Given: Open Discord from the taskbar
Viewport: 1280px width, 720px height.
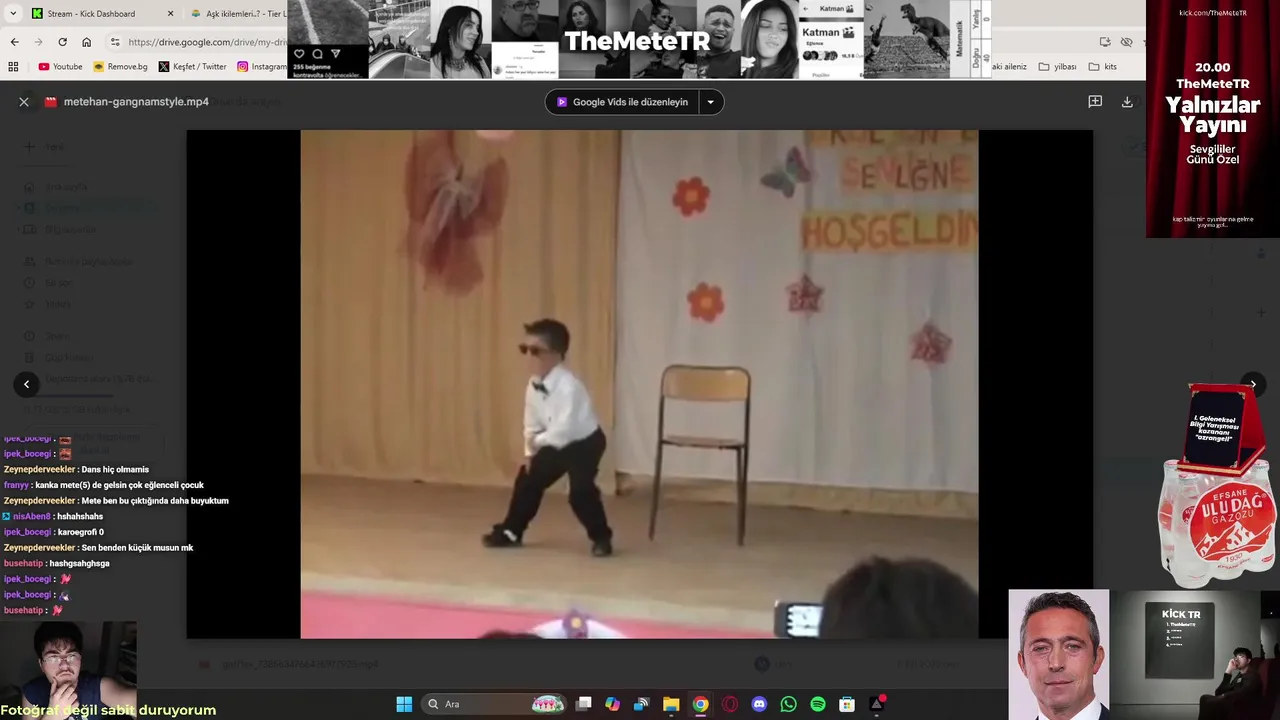Looking at the screenshot, I should [x=759, y=704].
